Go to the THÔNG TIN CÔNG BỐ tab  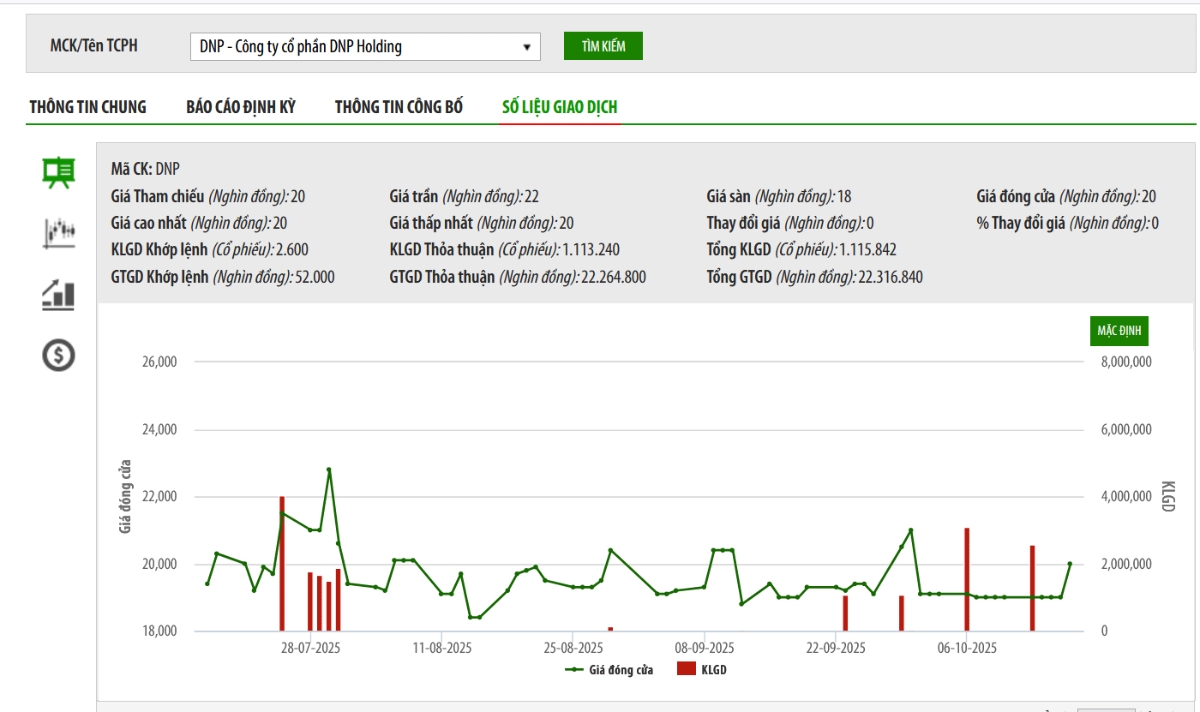(x=399, y=107)
